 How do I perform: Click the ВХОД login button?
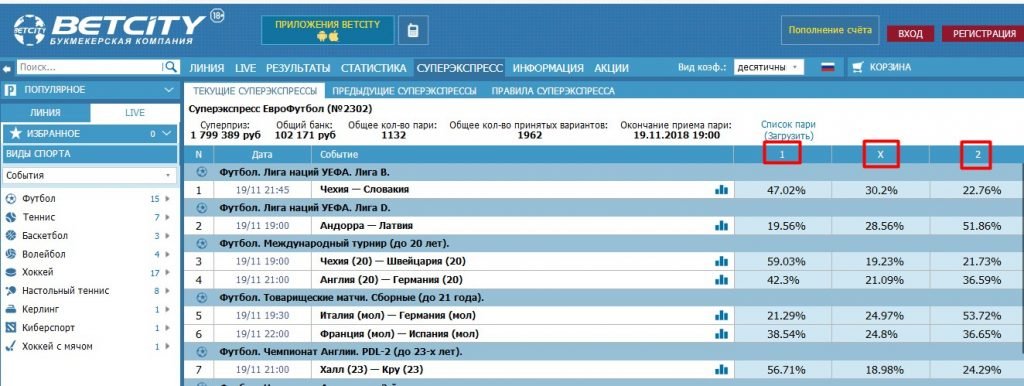910,34
